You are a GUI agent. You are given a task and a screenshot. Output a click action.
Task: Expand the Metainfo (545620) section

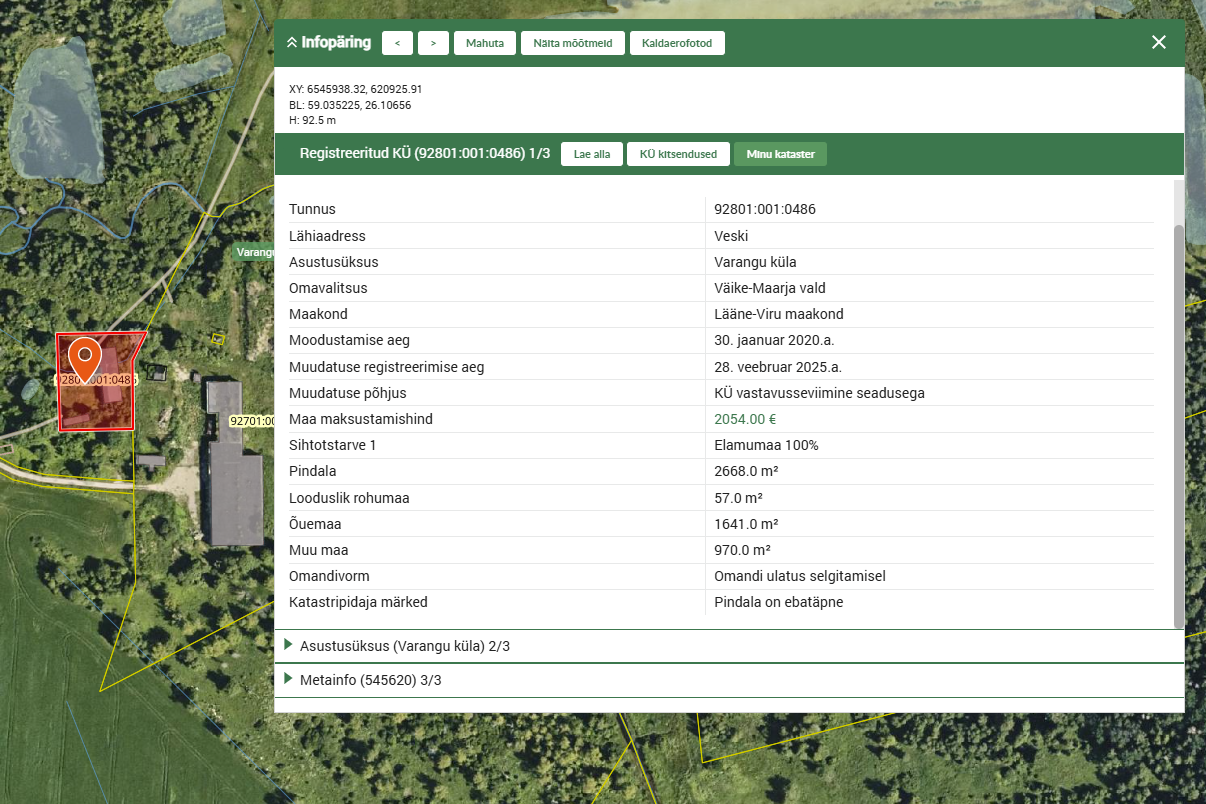coord(370,680)
